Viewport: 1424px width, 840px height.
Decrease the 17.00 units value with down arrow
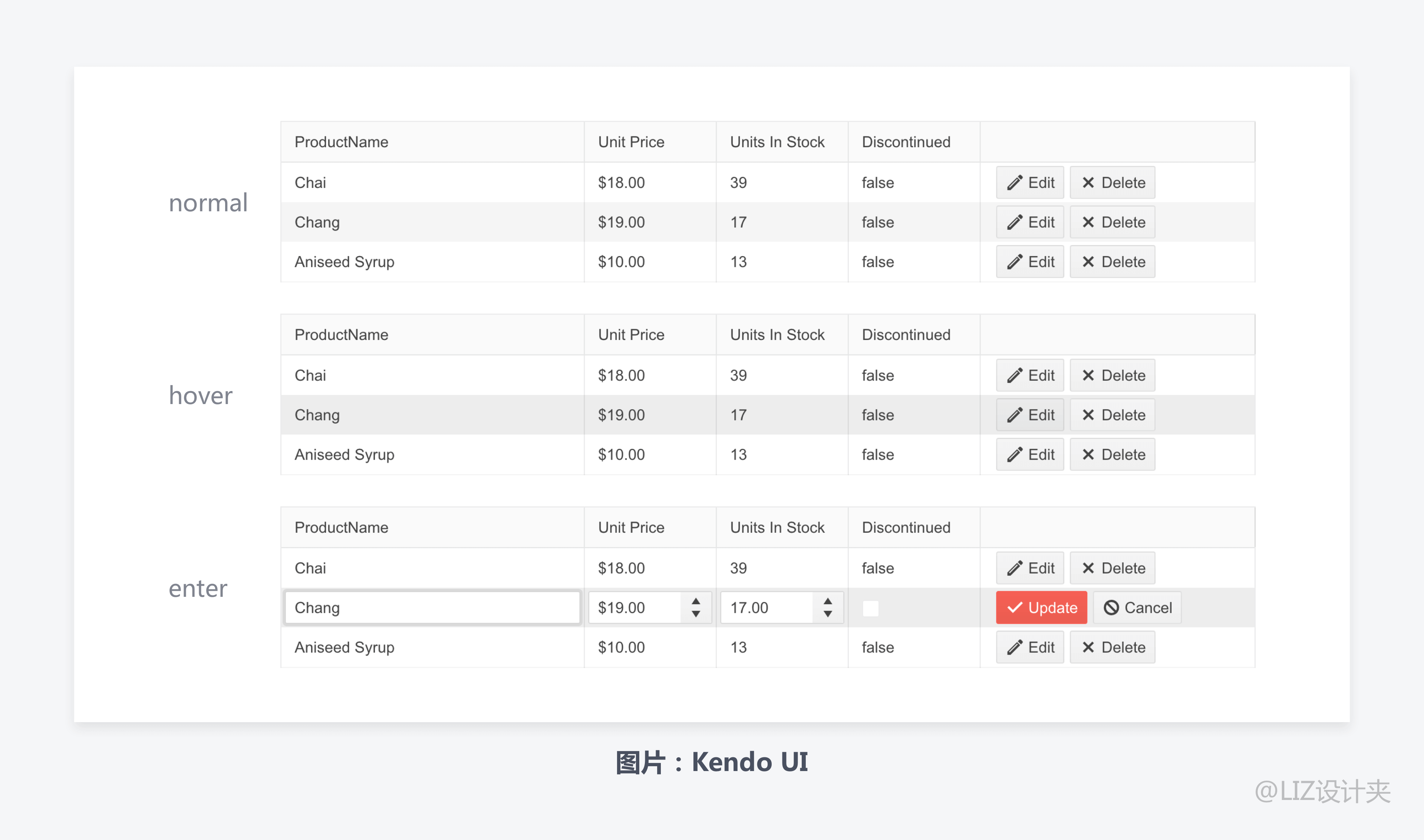[828, 614]
